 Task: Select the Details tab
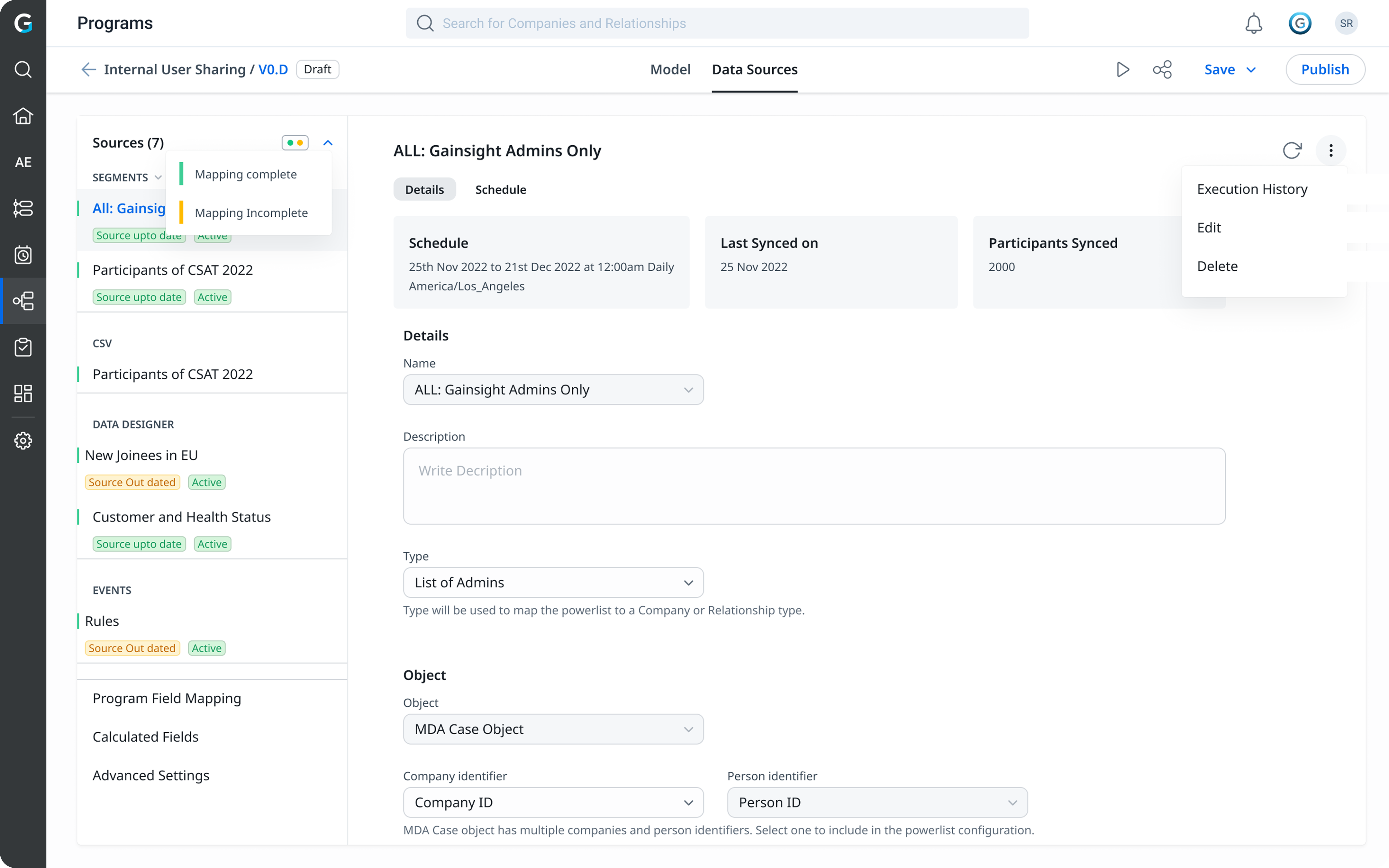(x=424, y=189)
